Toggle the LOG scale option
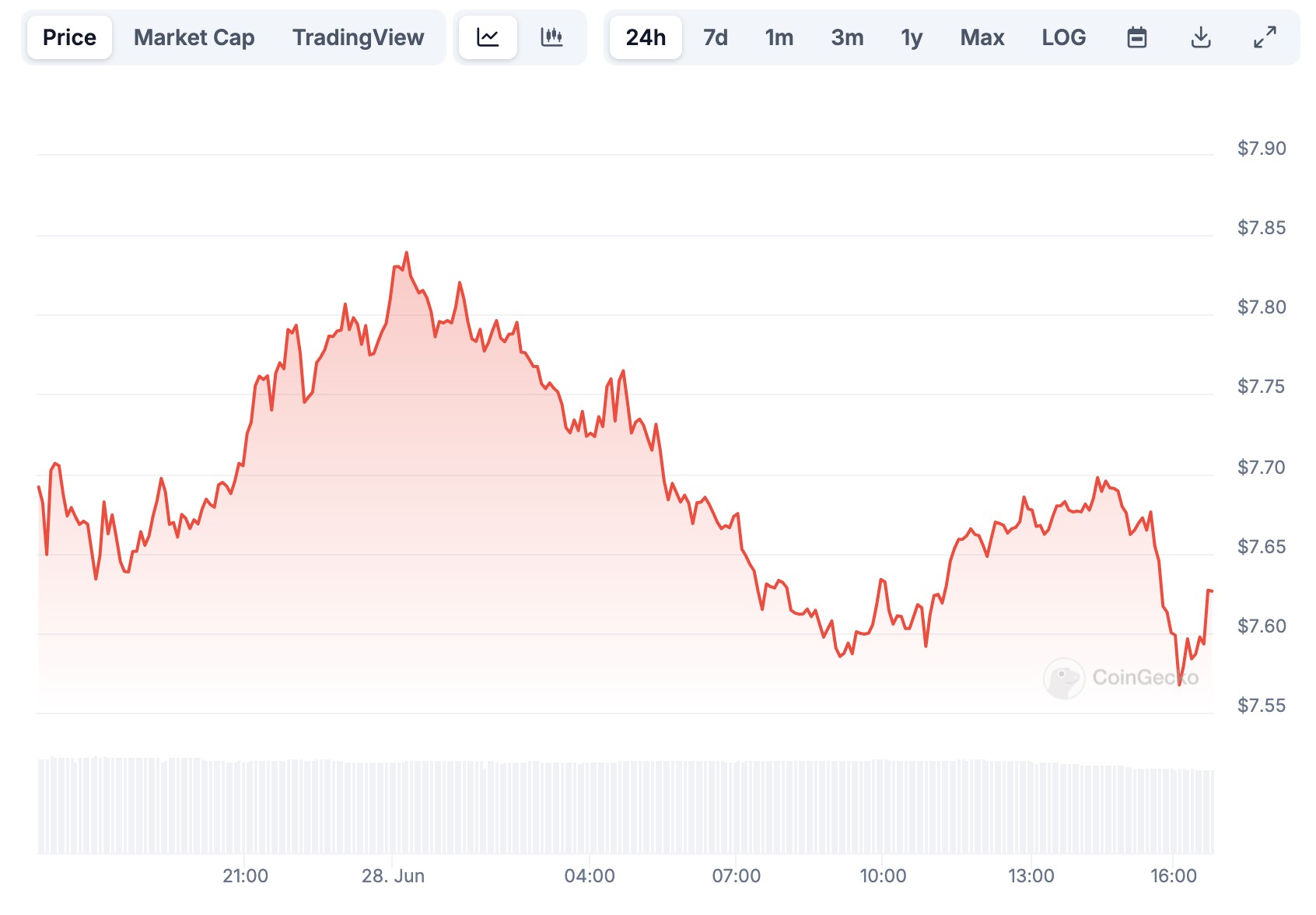This screenshot has height=915, width=1316. pos(1063,37)
